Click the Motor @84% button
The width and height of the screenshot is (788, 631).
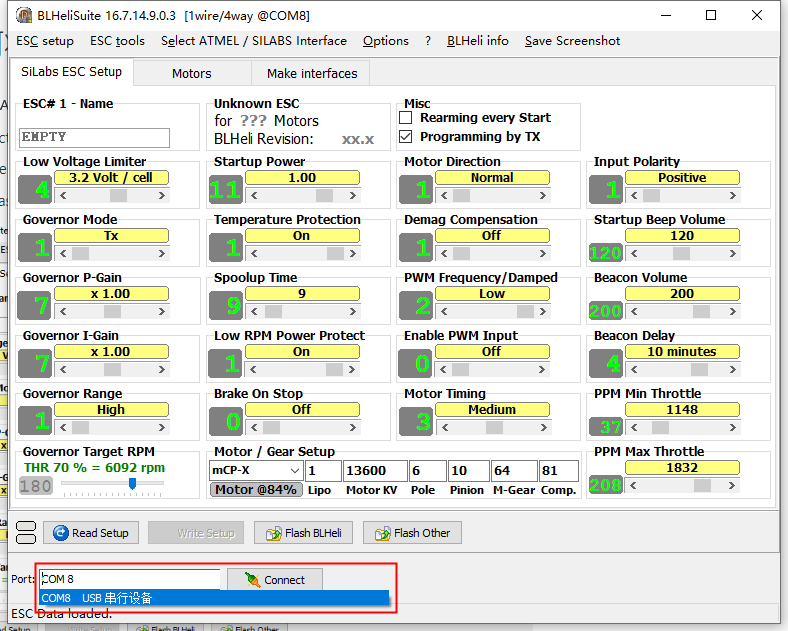pyautogui.click(x=256, y=489)
